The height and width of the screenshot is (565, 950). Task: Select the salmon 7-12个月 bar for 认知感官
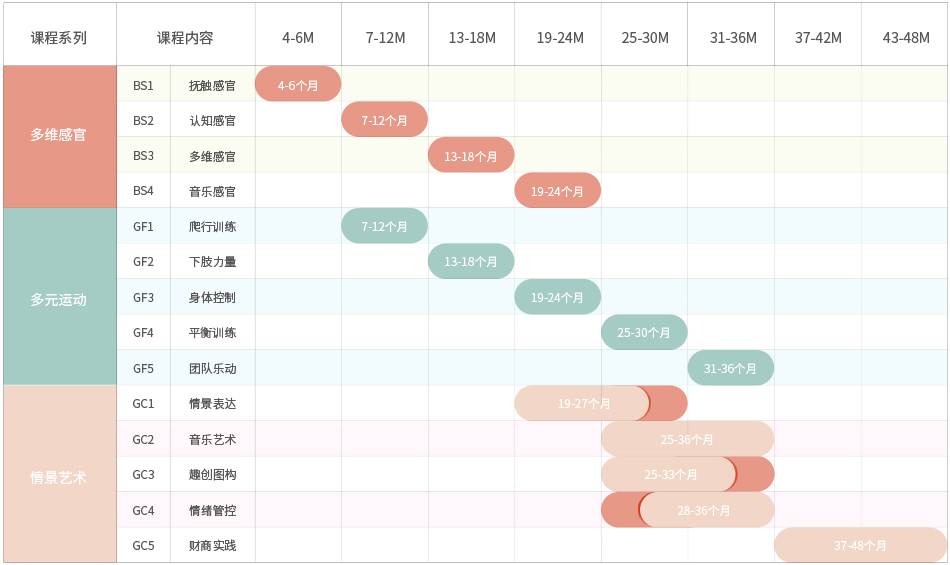click(384, 120)
